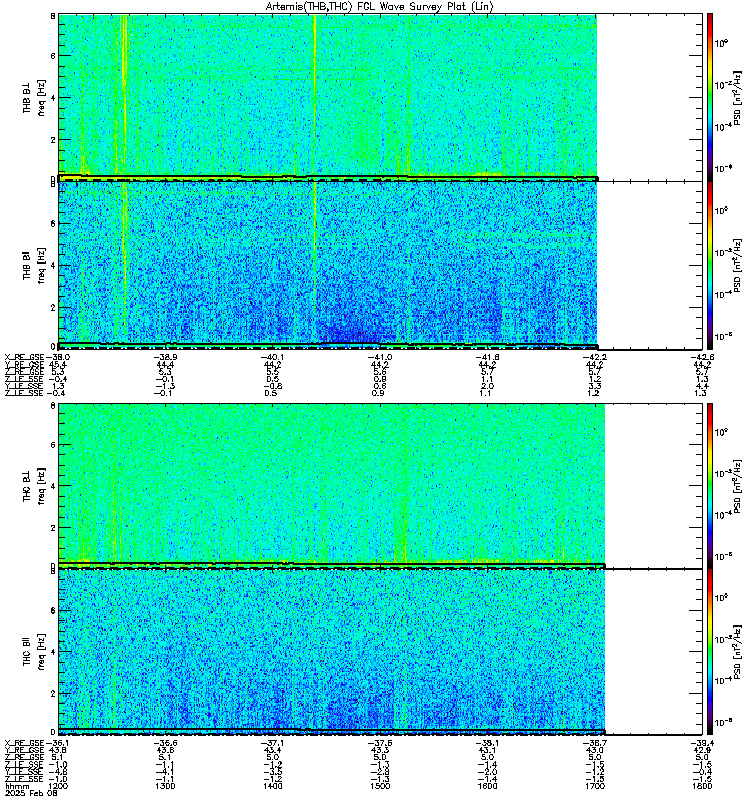
Task: Click the 1700 time tick label
Action: click(x=595, y=786)
